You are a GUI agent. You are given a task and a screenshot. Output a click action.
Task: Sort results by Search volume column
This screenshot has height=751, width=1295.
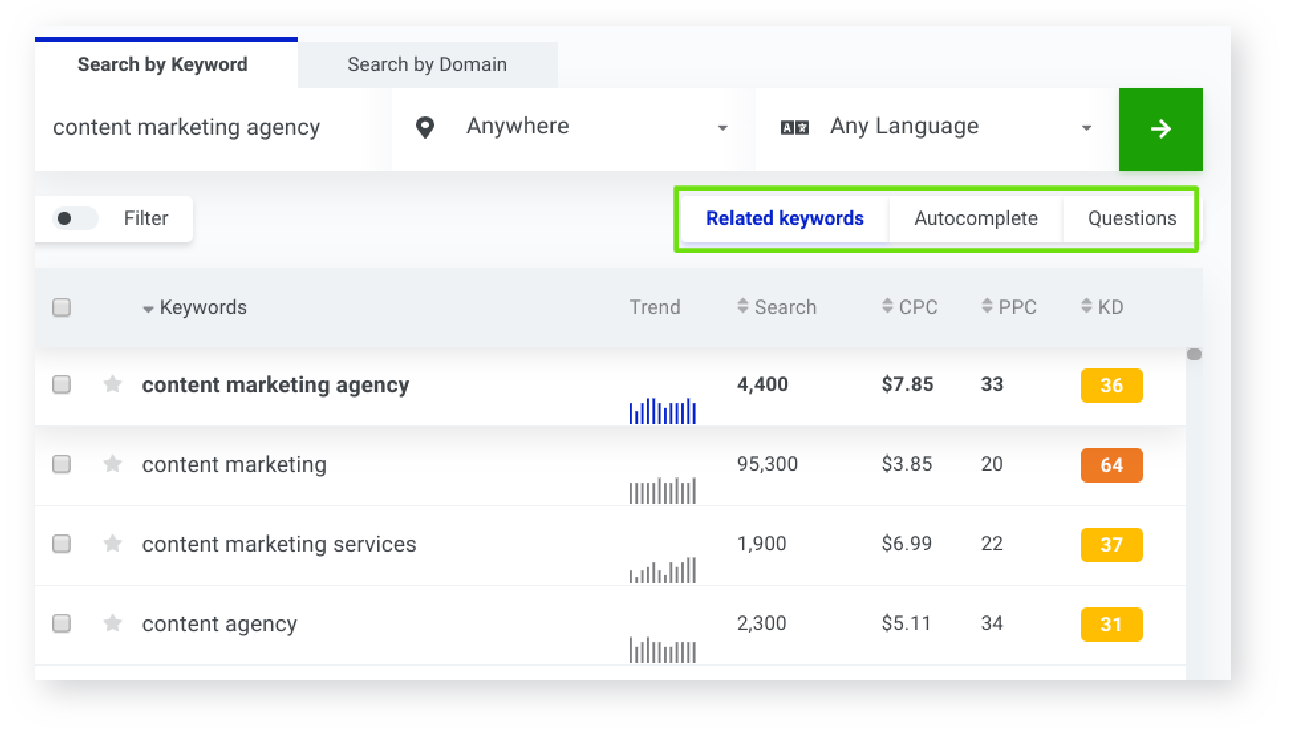point(776,307)
